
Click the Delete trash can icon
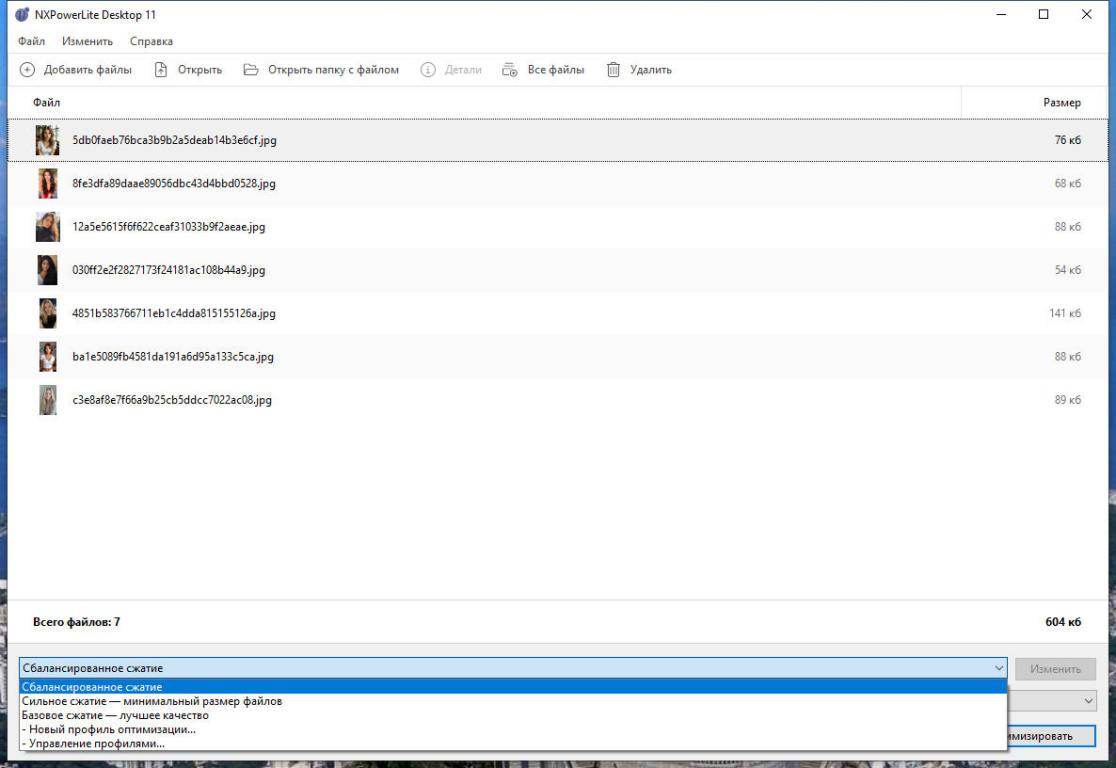coord(614,70)
